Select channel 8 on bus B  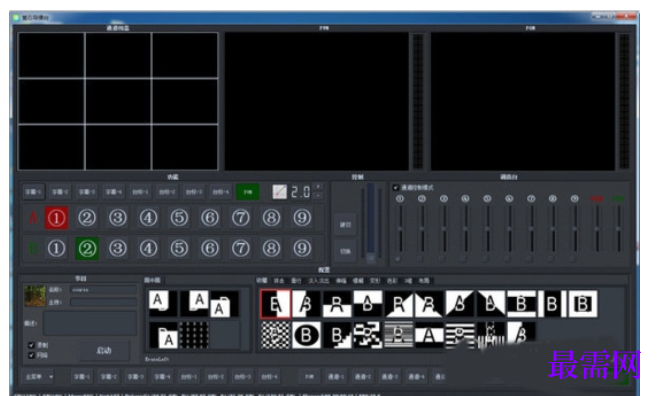click(x=271, y=248)
